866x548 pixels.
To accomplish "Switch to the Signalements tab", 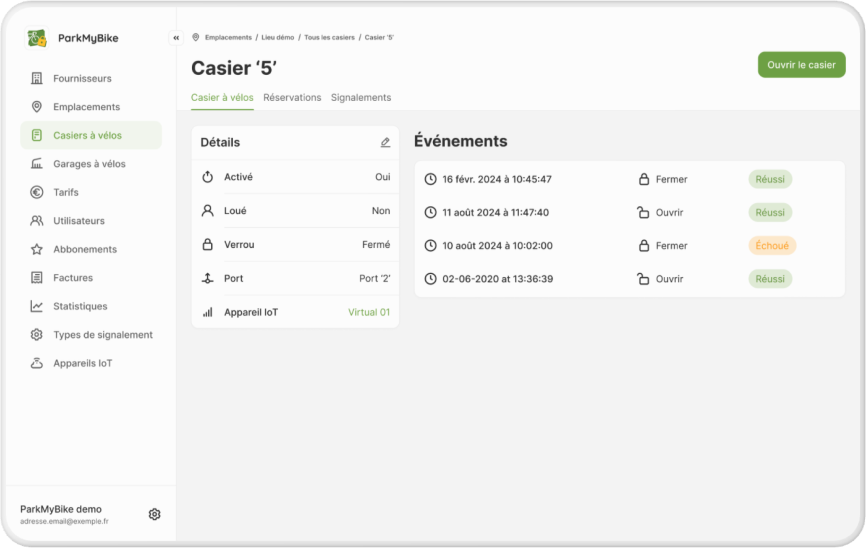I will coord(361,98).
